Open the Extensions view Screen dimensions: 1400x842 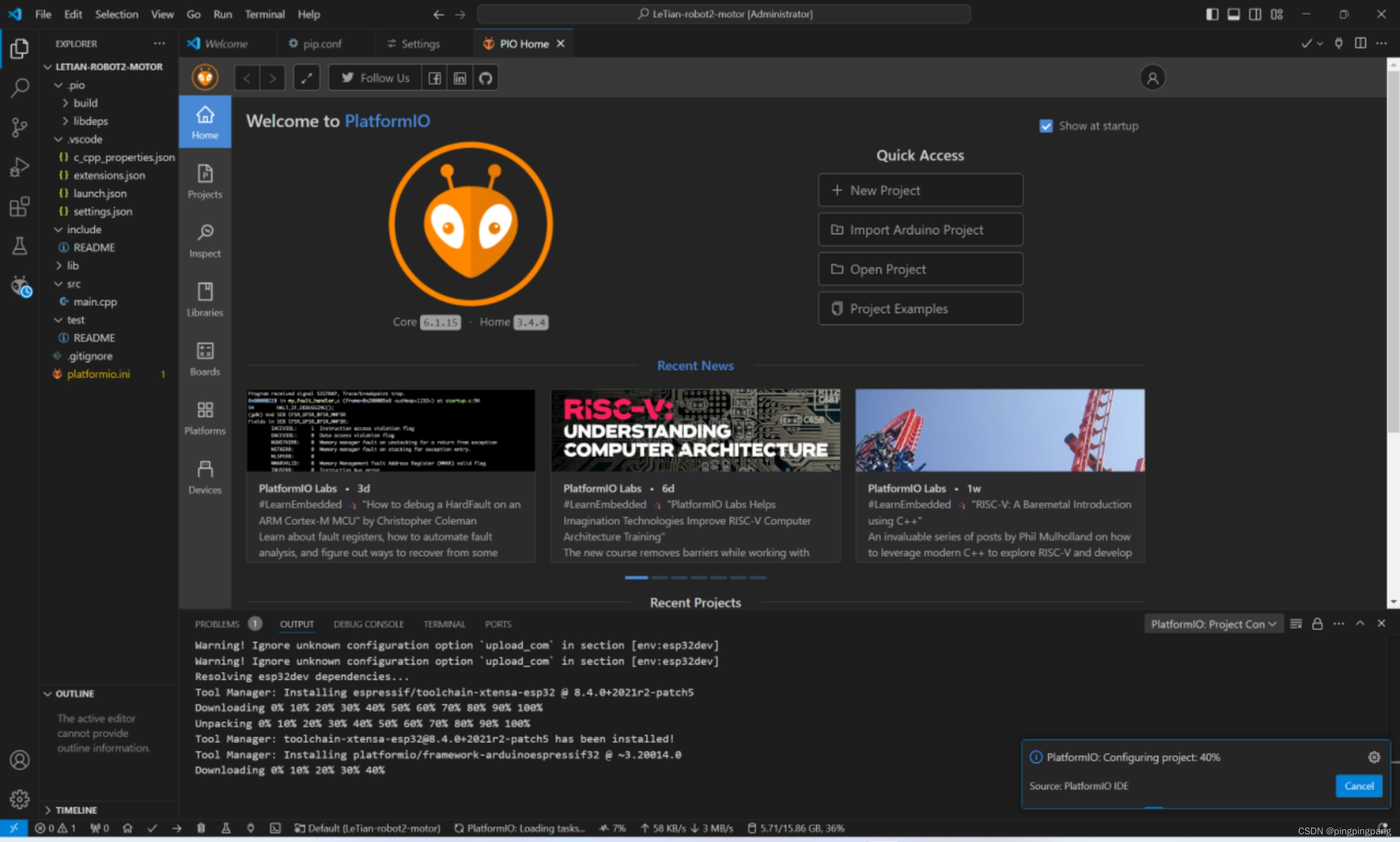19,206
